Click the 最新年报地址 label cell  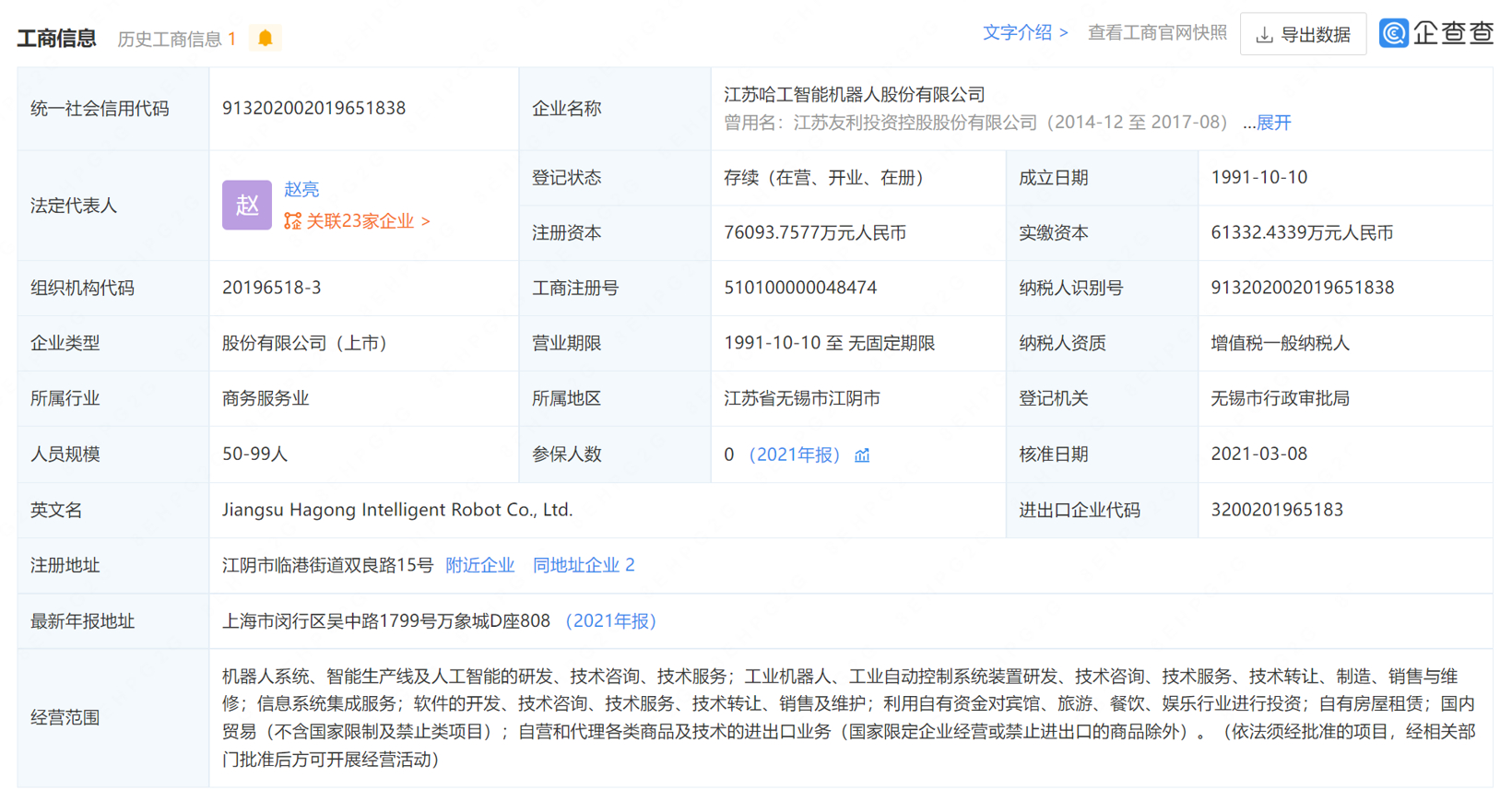click(x=113, y=621)
